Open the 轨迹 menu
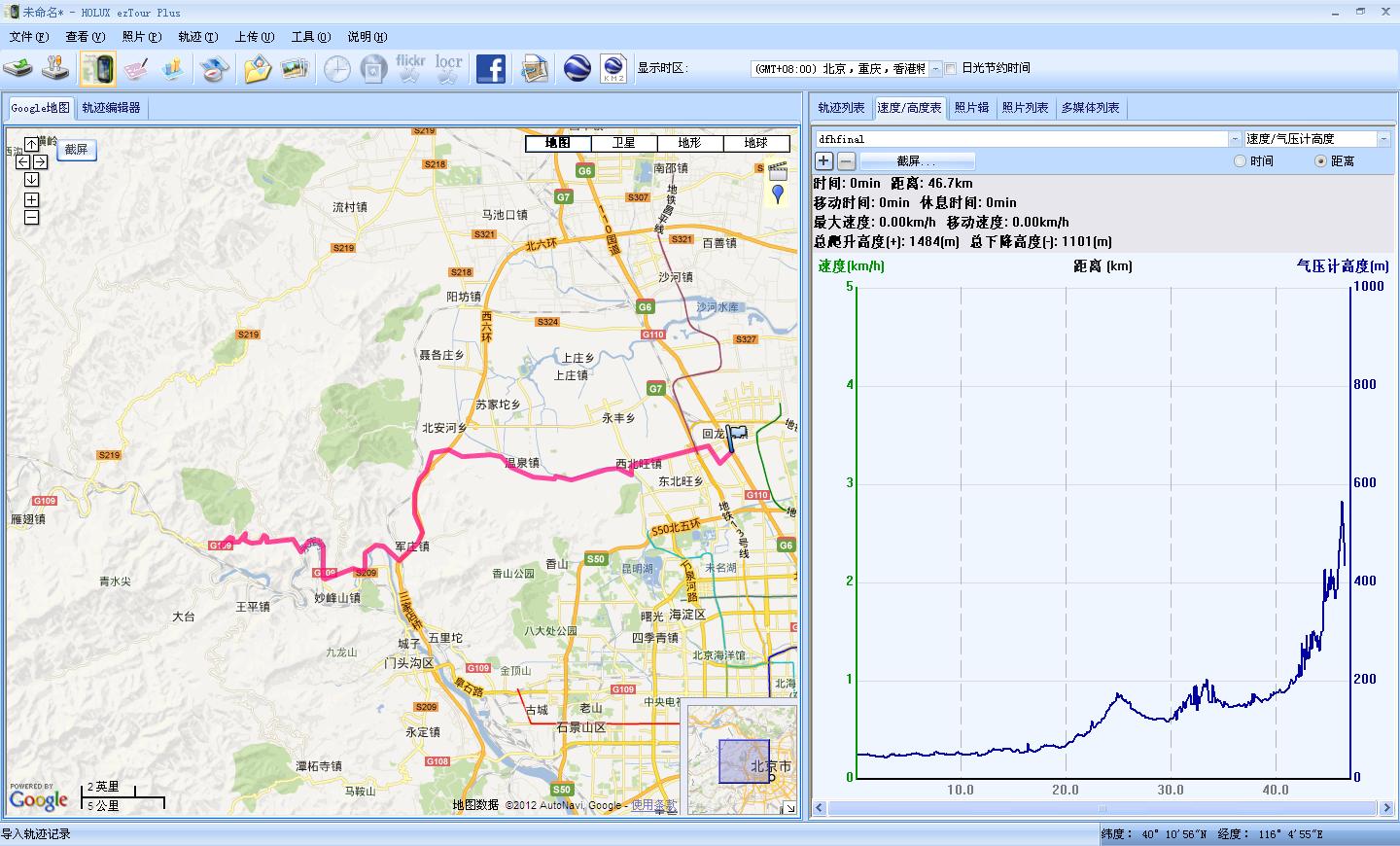This screenshot has height=846, width=1400. click(197, 37)
